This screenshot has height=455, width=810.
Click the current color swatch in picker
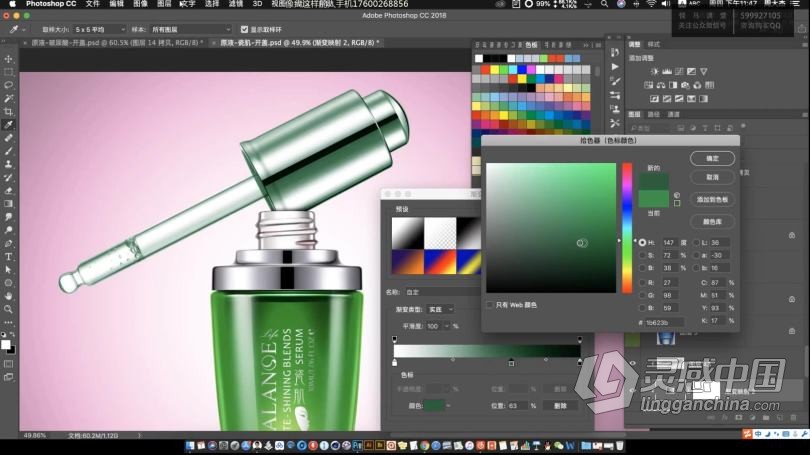click(x=653, y=199)
